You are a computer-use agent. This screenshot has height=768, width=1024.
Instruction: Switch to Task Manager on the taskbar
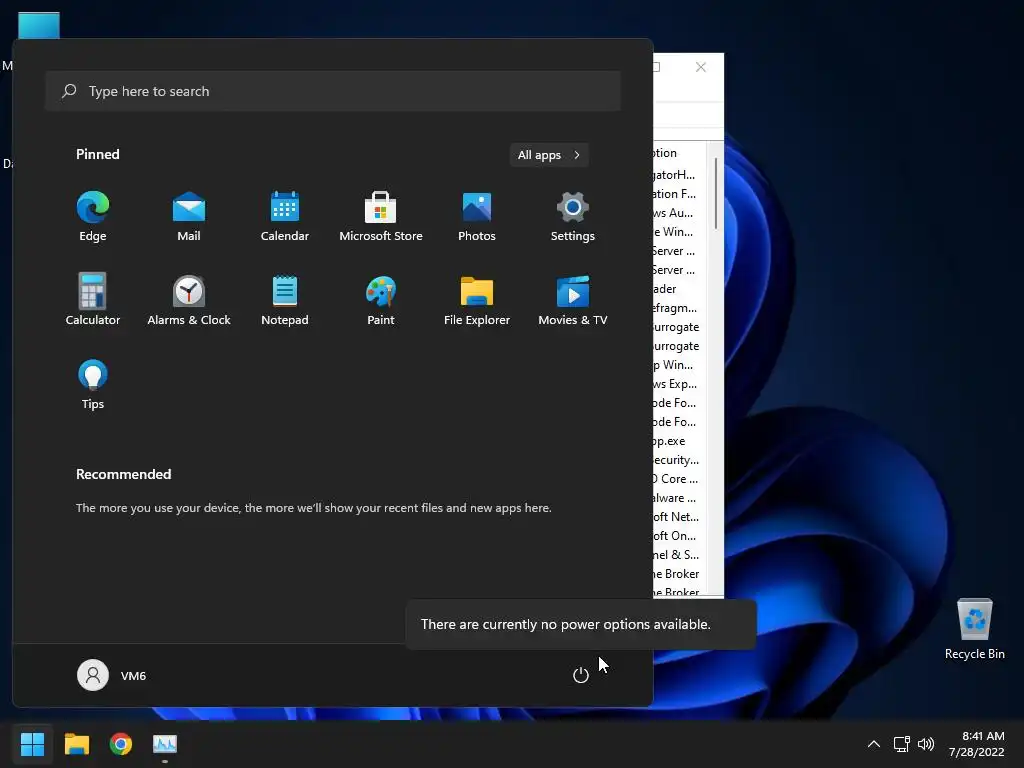coord(165,744)
